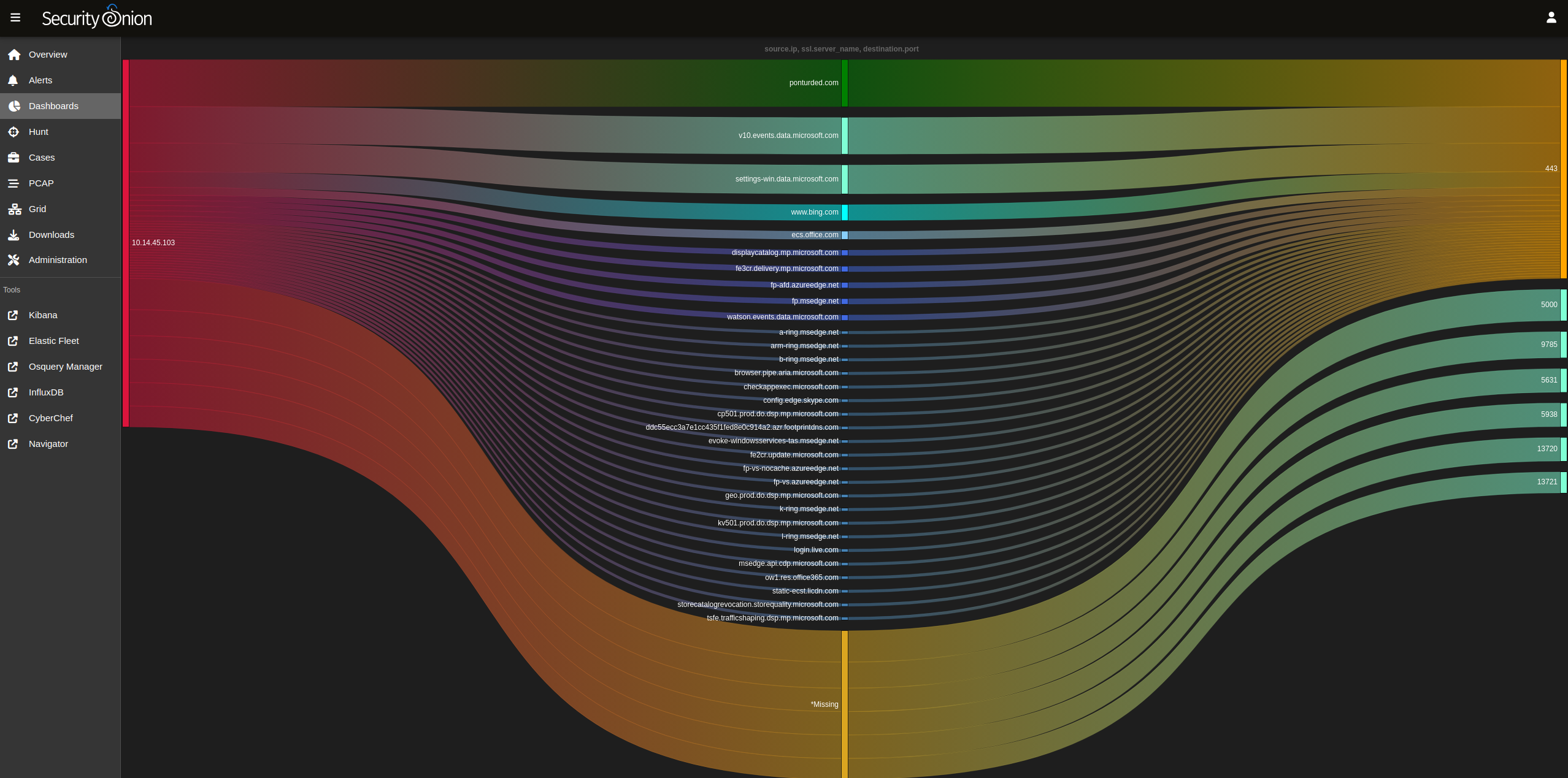Image resolution: width=1568 pixels, height=778 pixels.
Task: Click the red 10.14.45.103 source node
Action: 126,243
